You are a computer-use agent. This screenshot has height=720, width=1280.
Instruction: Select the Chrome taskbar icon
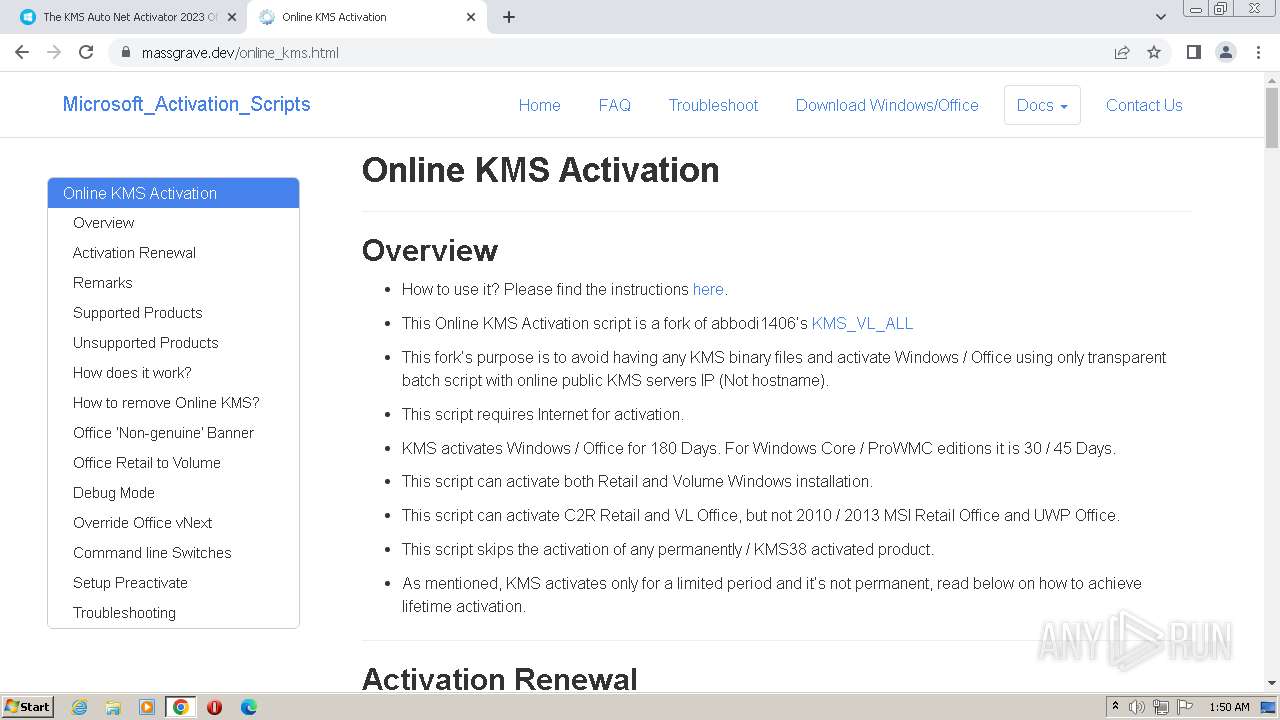[181, 707]
